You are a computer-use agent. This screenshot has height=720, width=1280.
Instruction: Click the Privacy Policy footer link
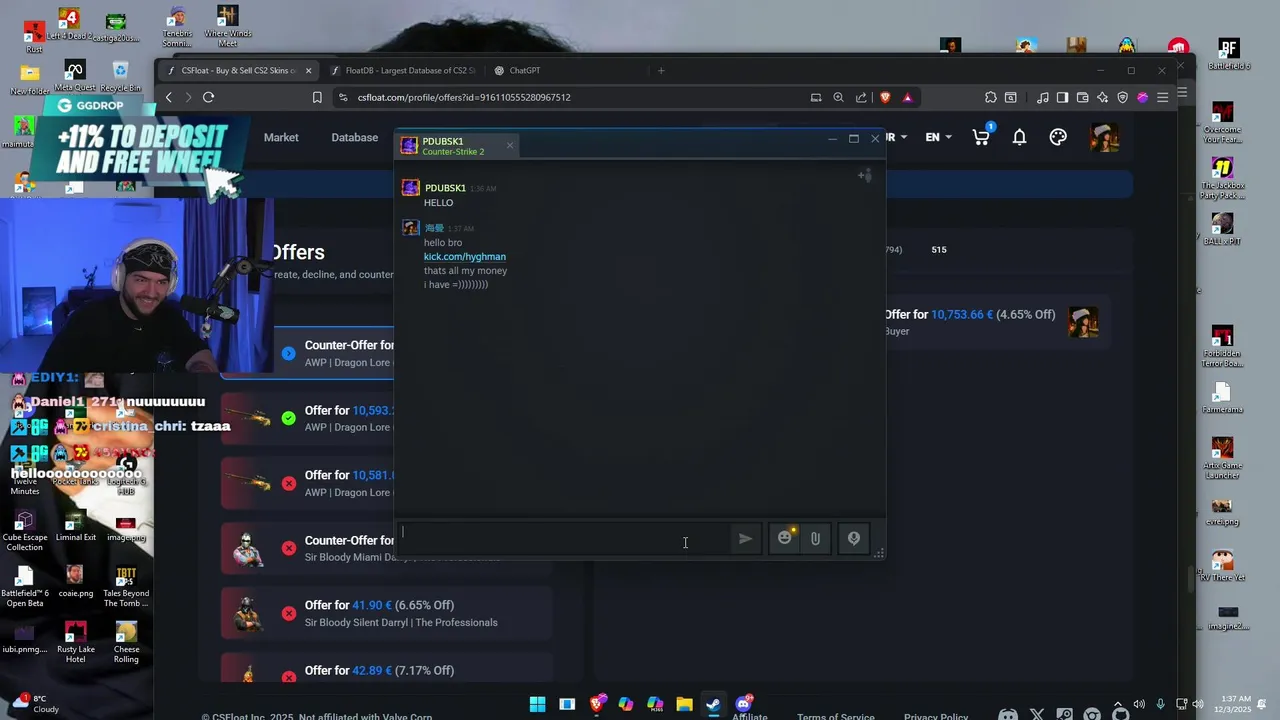(936, 716)
